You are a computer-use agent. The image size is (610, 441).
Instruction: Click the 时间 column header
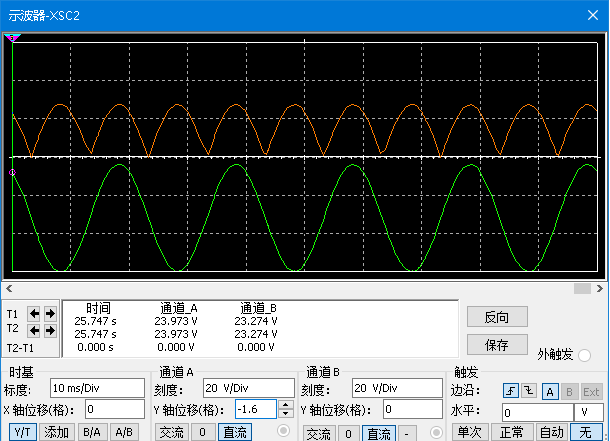[x=98, y=308]
